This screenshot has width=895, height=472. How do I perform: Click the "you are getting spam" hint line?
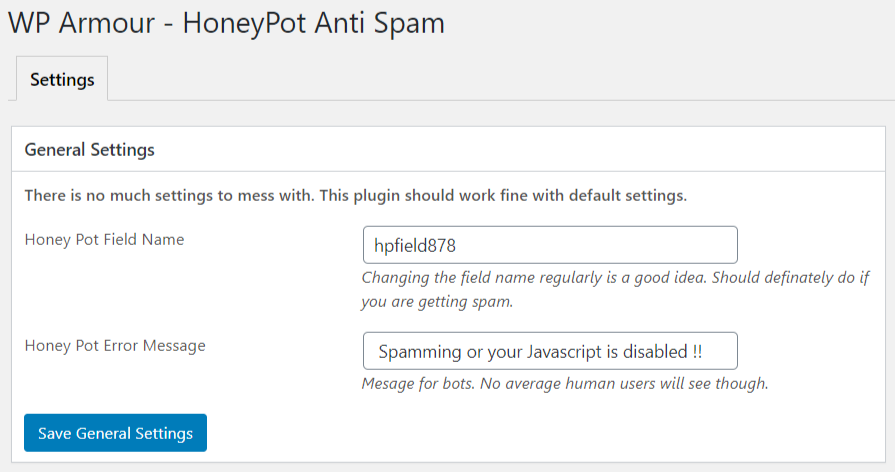pyautogui.click(x=437, y=301)
